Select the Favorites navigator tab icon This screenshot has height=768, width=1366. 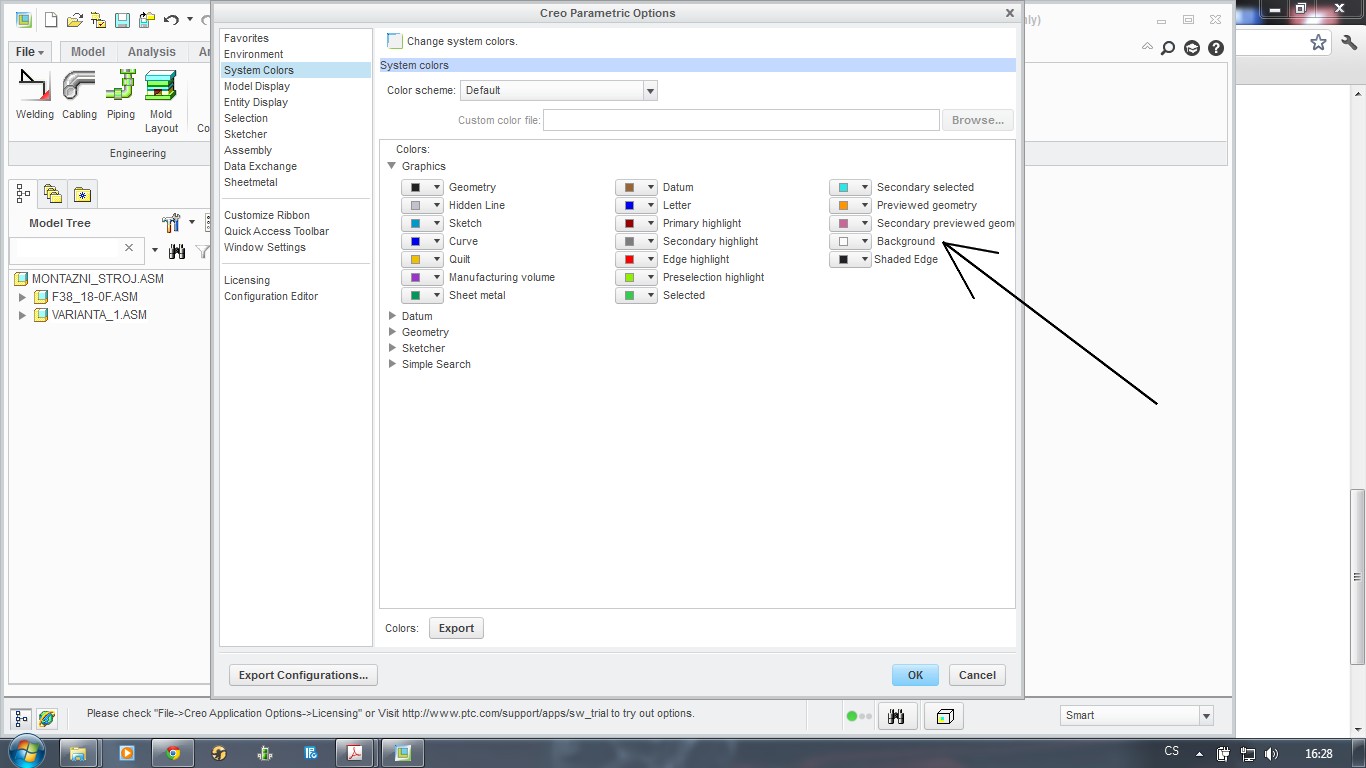click(82, 194)
